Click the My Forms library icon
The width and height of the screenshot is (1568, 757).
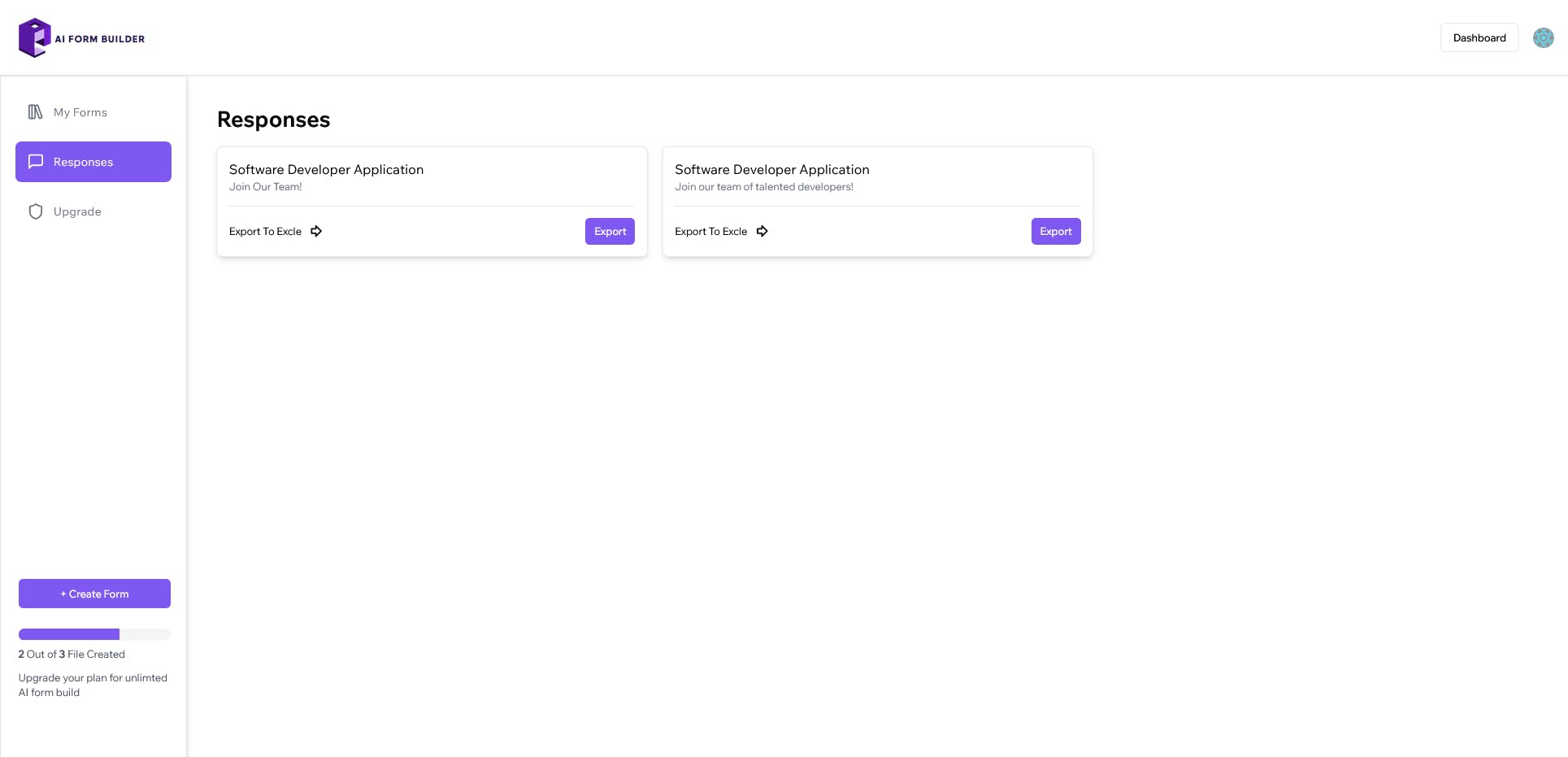pos(36,112)
